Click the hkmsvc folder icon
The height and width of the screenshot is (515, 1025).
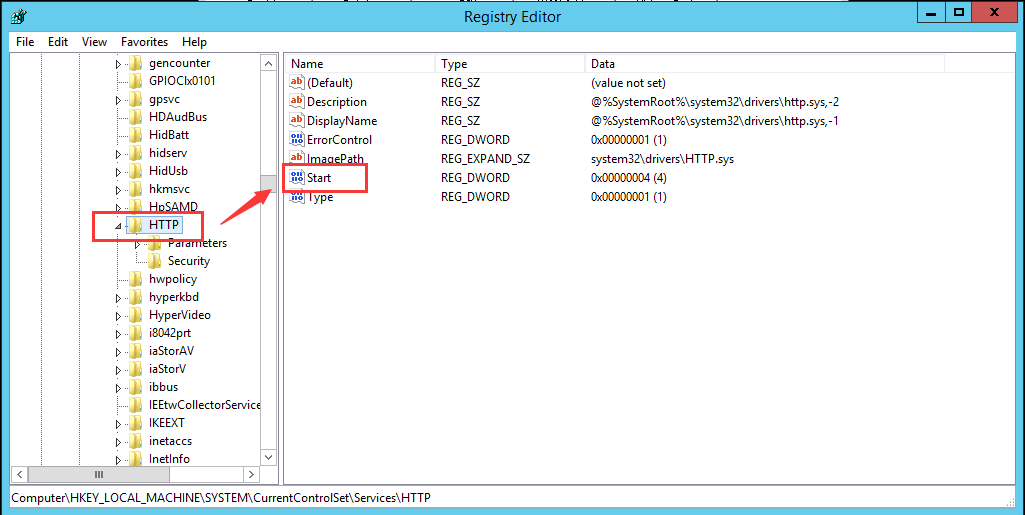tap(135, 189)
